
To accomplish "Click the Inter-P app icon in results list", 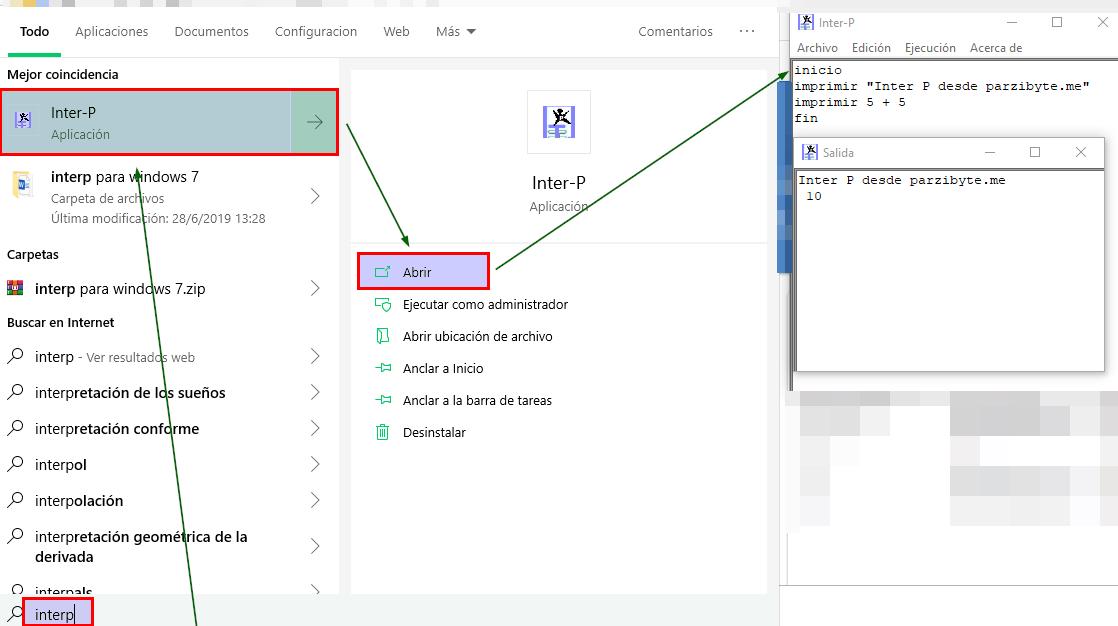I will tap(23, 120).
